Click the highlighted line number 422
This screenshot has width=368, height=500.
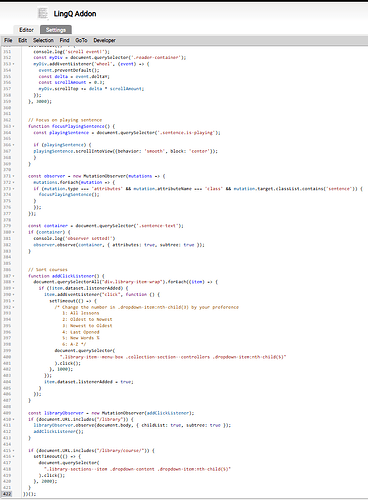pyautogui.click(x=7, y=494)
